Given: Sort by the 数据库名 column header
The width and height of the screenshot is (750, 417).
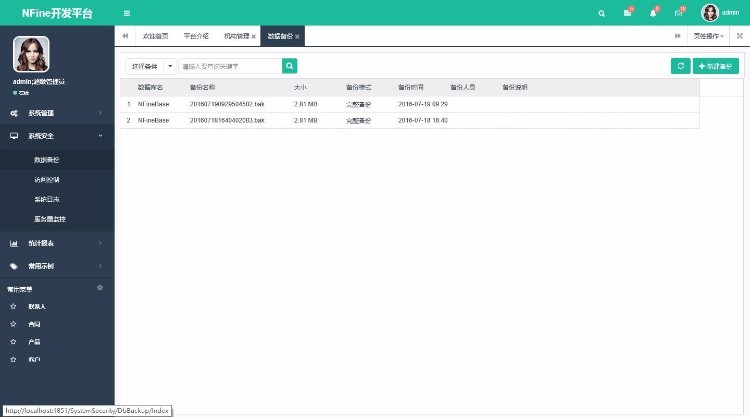Looking at the screenshot, I should [150, 88].
